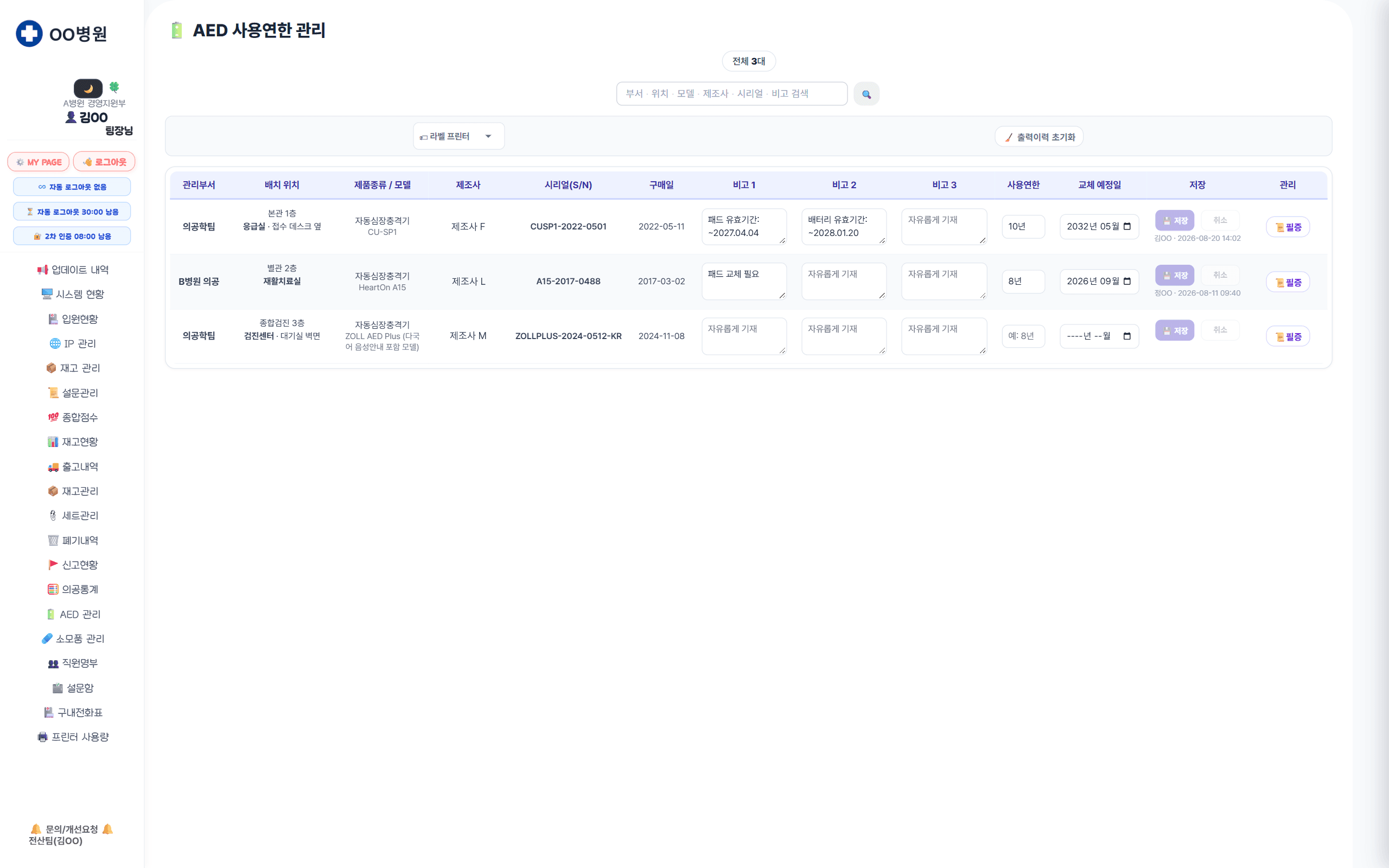
Task: Click the magnifier search icon button
Action: 866,94
